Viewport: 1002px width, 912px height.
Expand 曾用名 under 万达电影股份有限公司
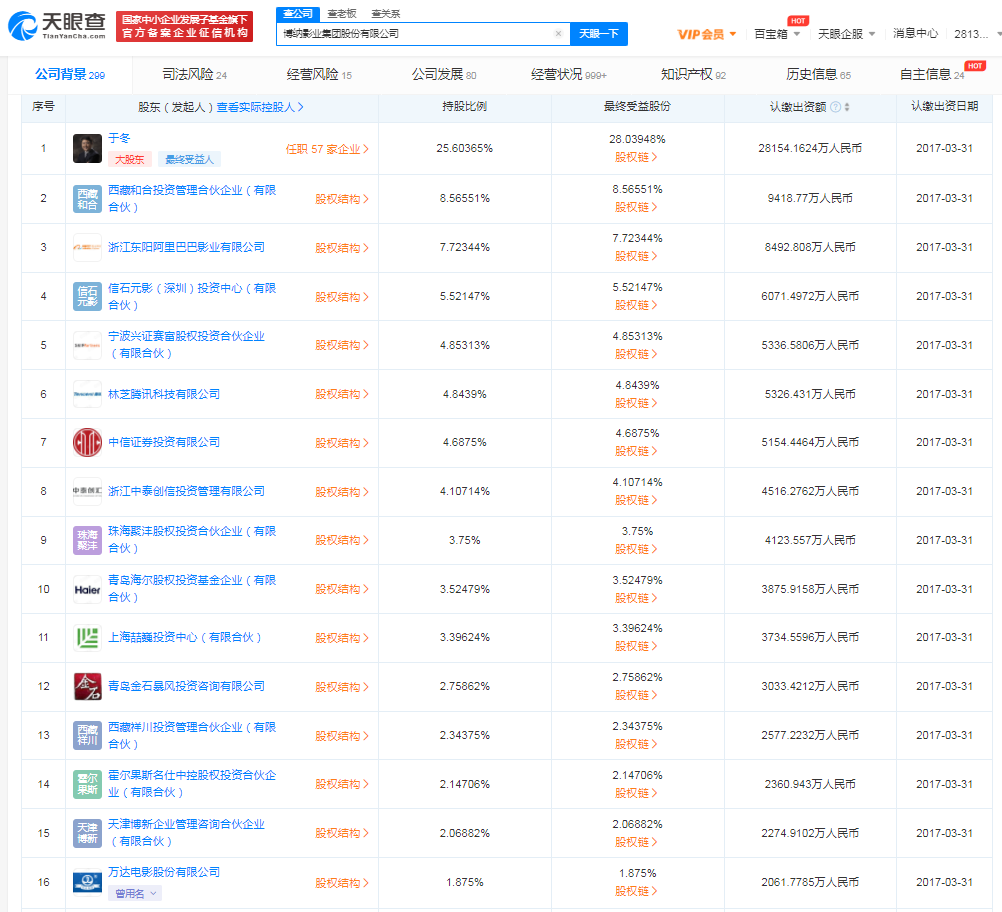(x=135, y=893)
